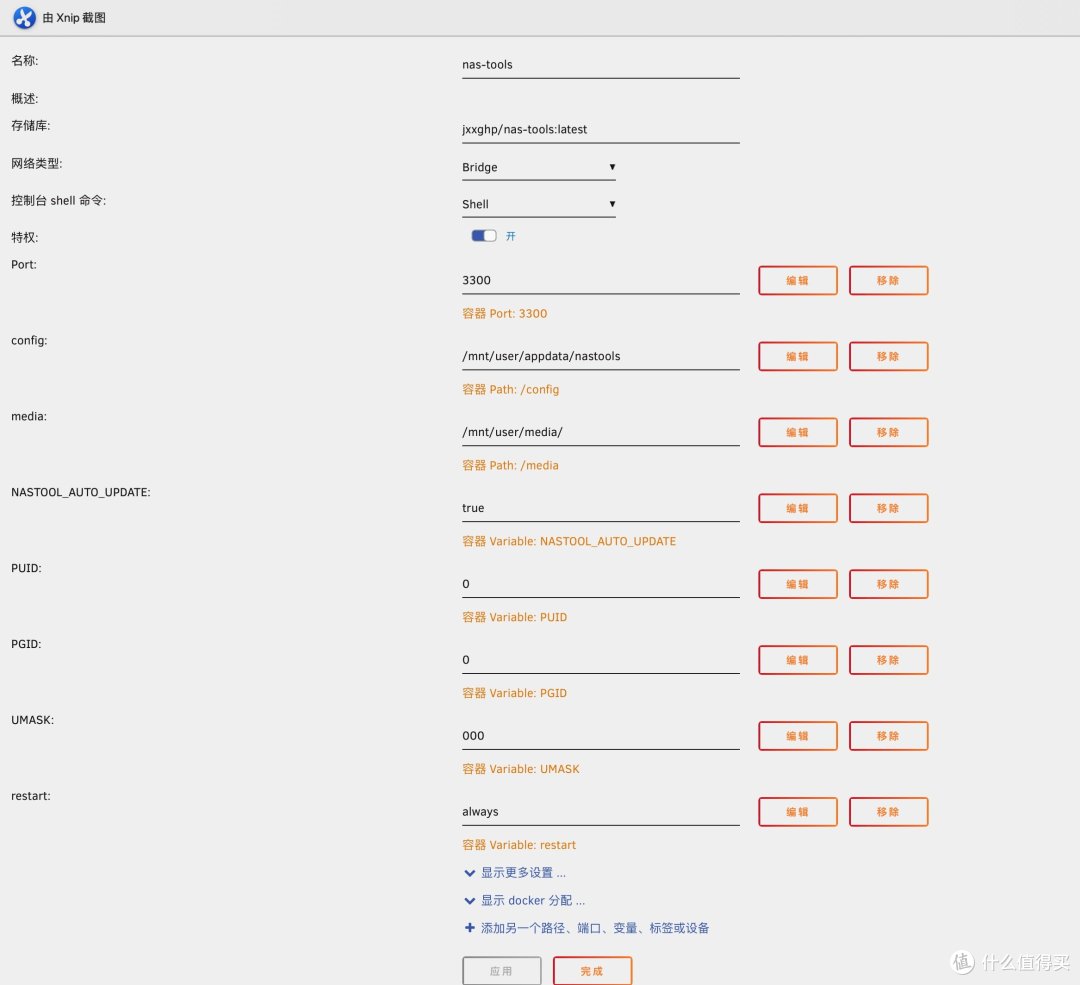This screenshot has height=985, width=1080.
Task: Remove the Port 3300 entry
Action: click(888, 280)
